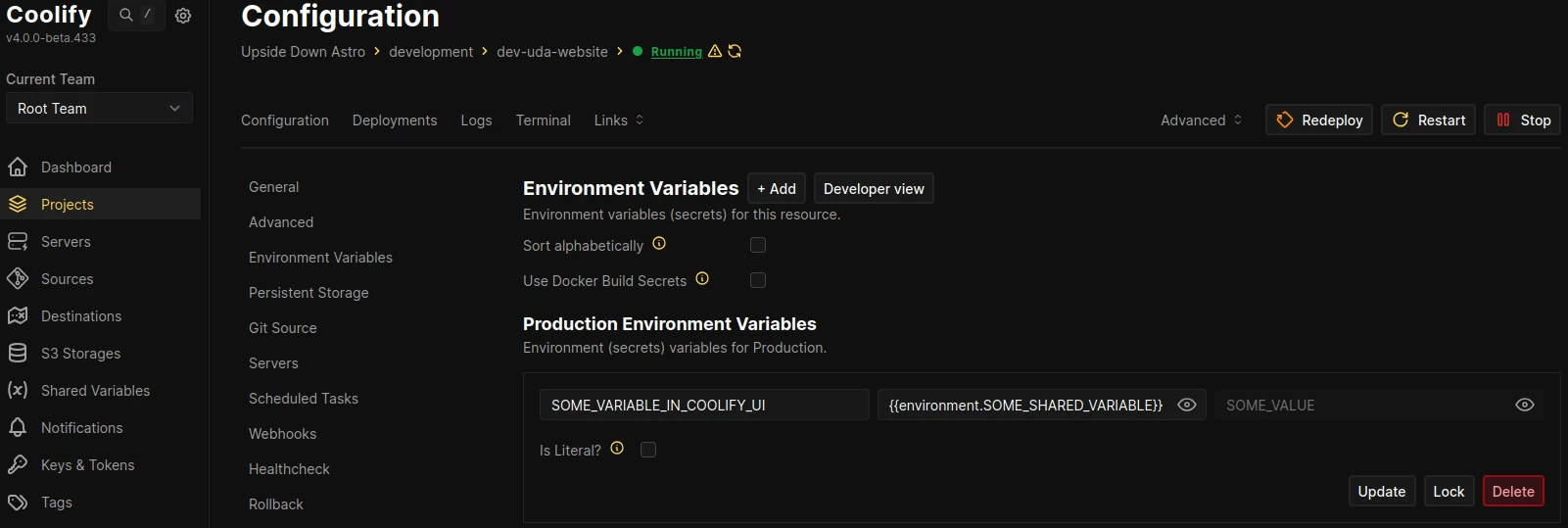Expand the Advanced dropdown menu
The image size is (1568, 528).
[1201, 120]
